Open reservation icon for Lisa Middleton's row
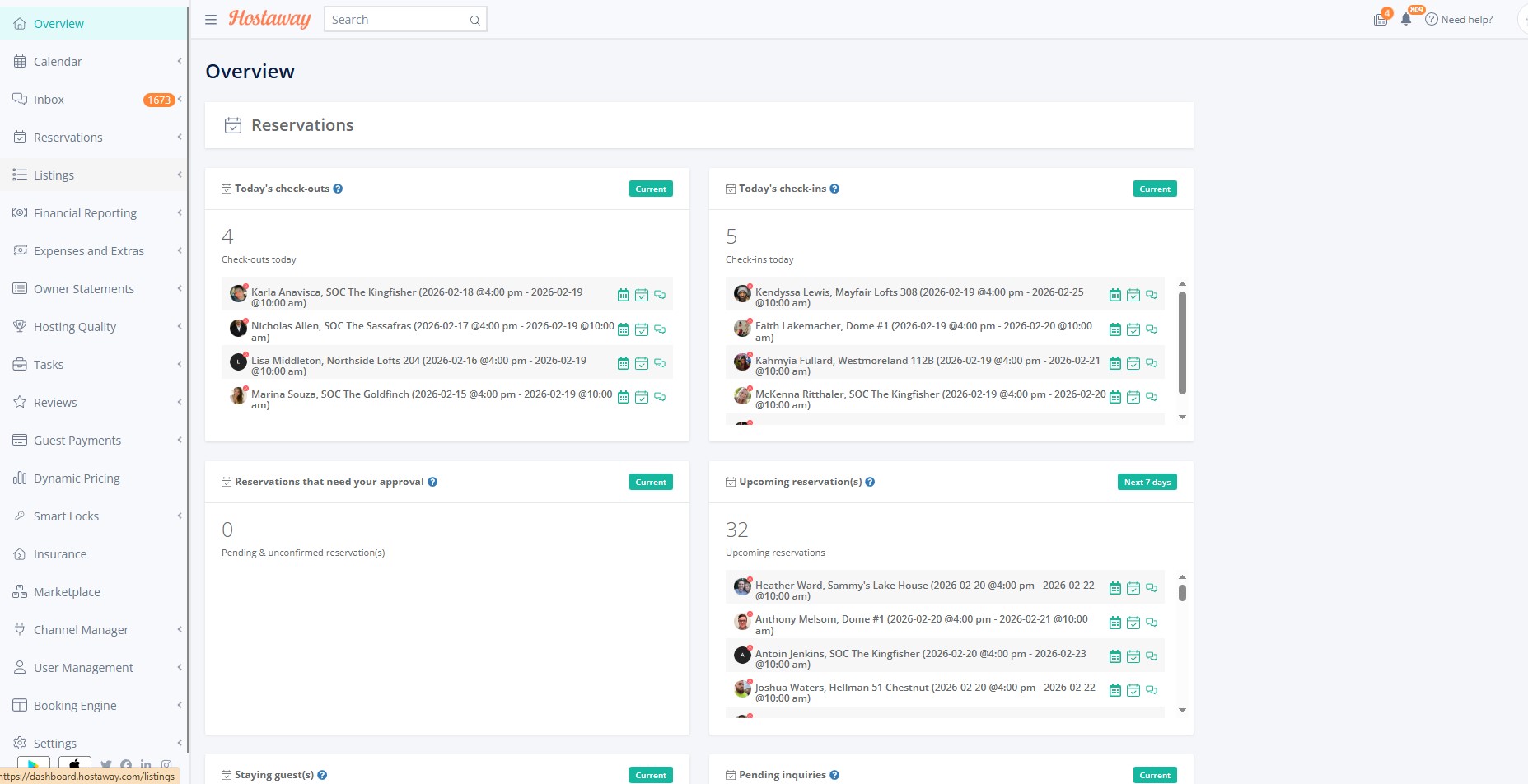 click(x=642, y=363)
